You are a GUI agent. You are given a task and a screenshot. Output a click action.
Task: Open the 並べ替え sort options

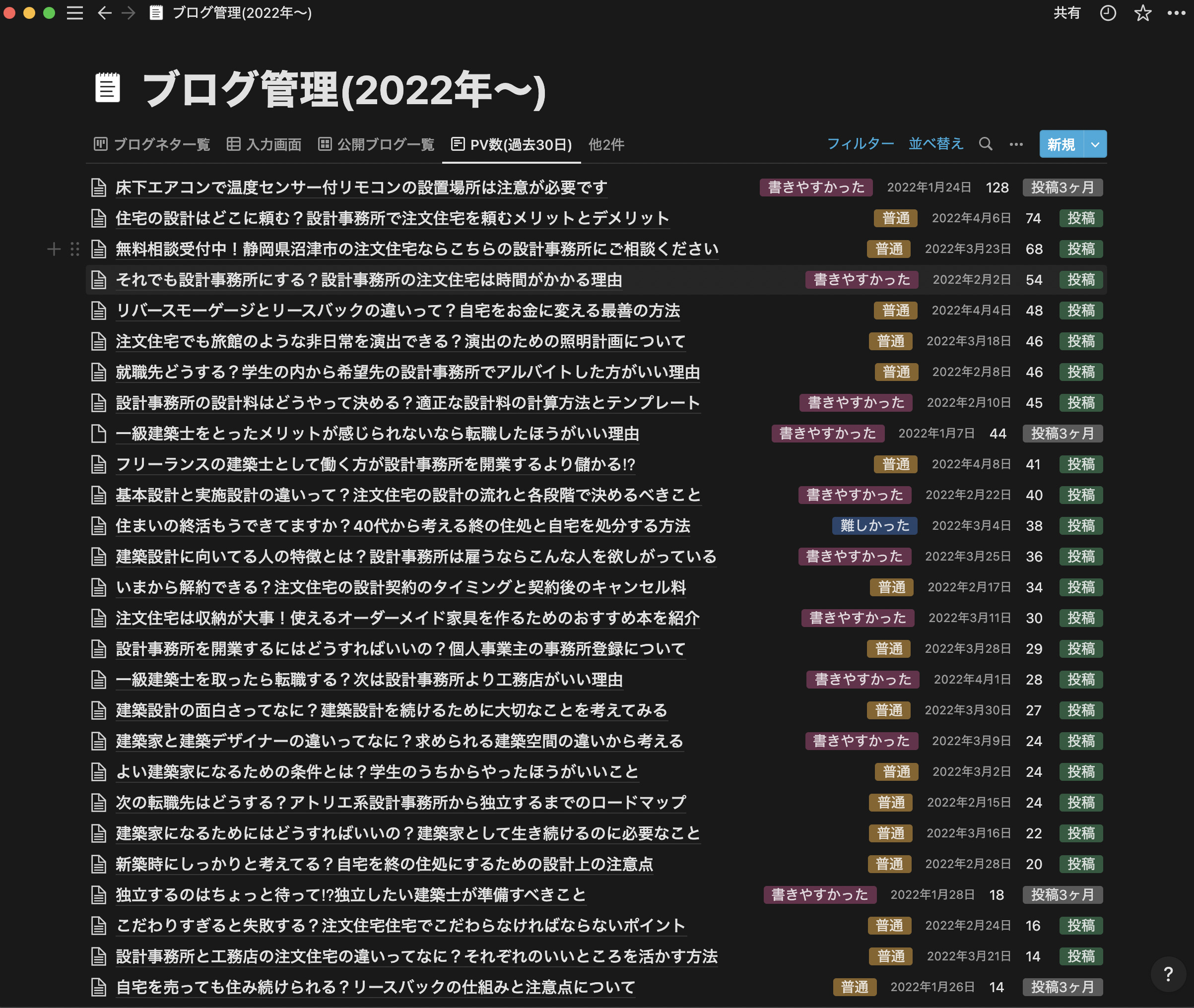point(935,144)
